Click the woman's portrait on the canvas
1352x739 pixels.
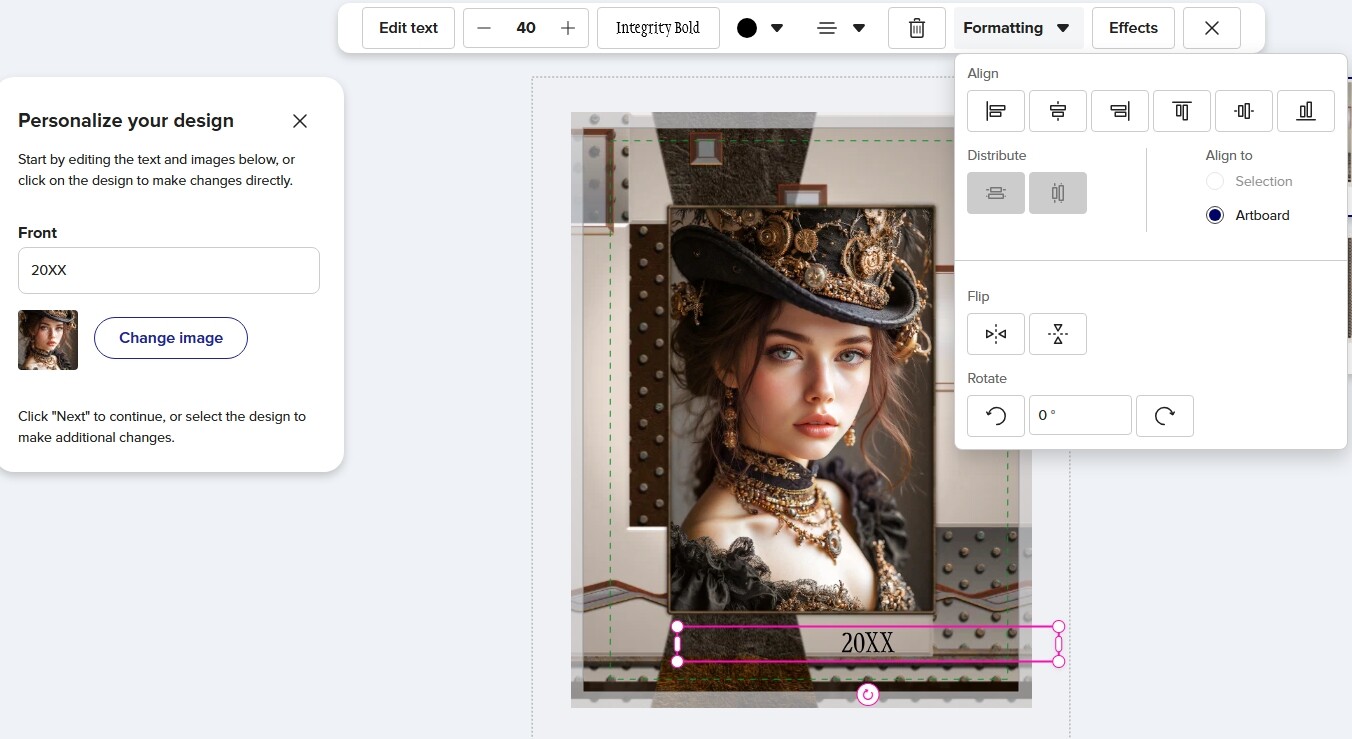801,409
